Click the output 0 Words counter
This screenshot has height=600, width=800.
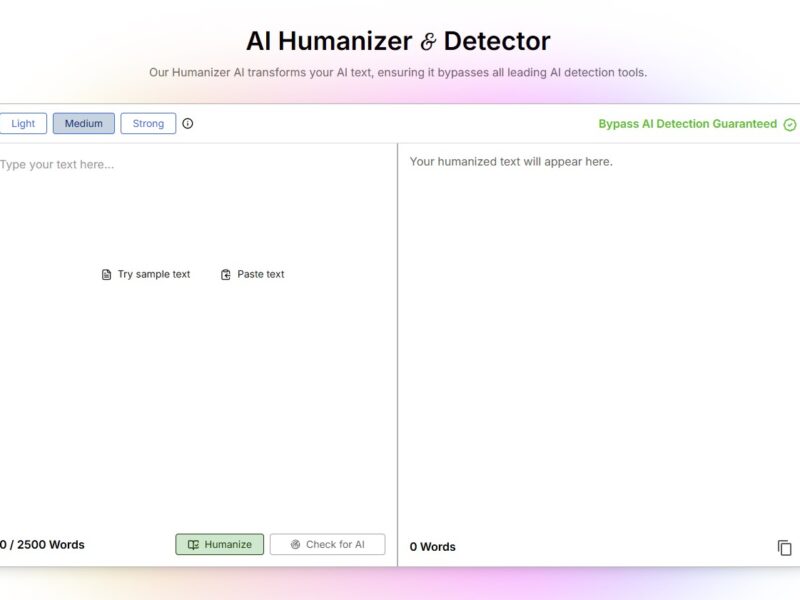click(432, 547)
